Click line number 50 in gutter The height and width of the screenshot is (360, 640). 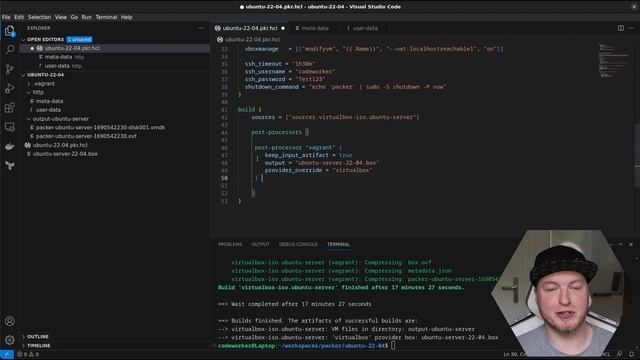pyautogui.click(x=224, y=178)
